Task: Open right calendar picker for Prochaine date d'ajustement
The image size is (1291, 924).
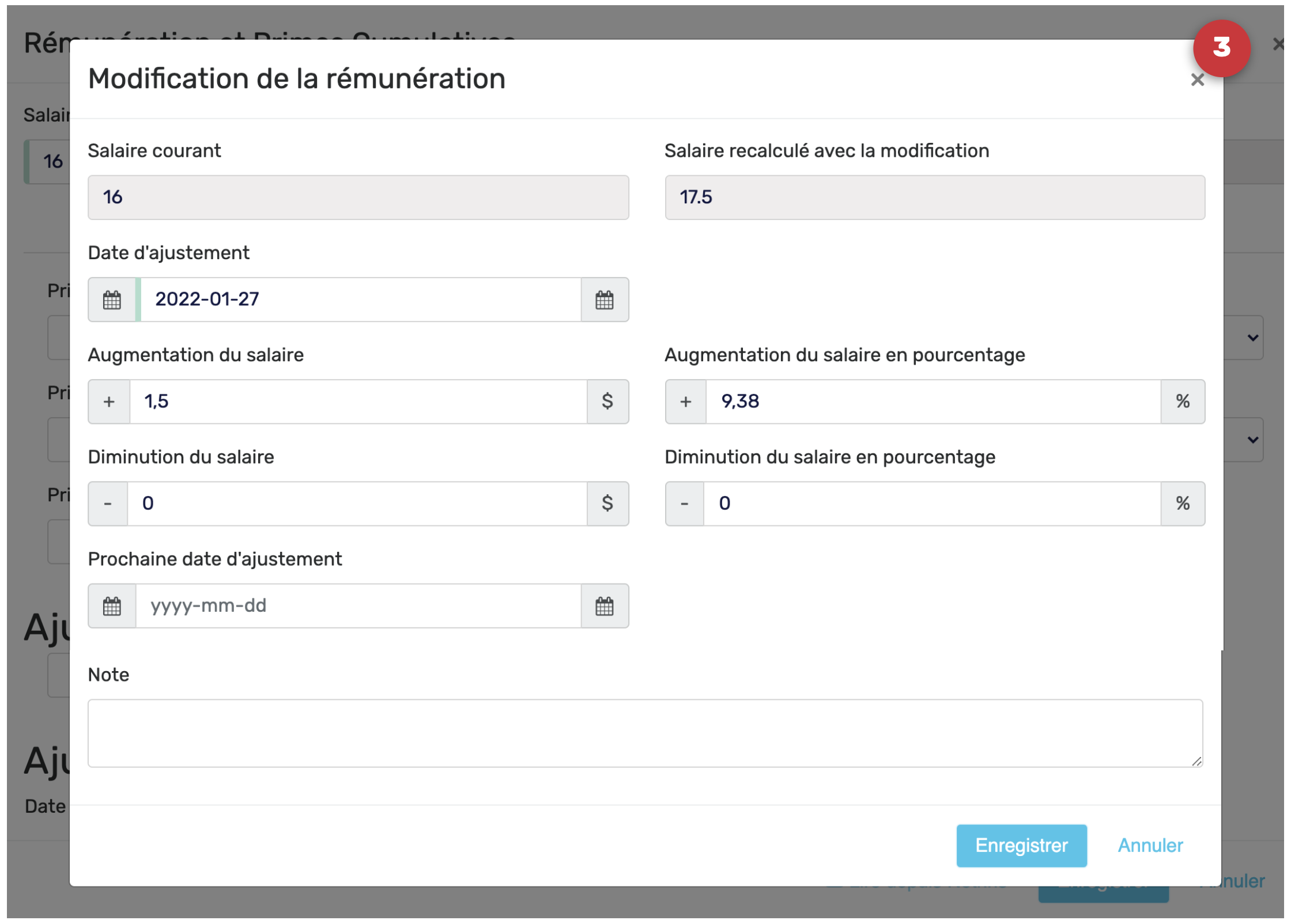Action: click(605, 607)
